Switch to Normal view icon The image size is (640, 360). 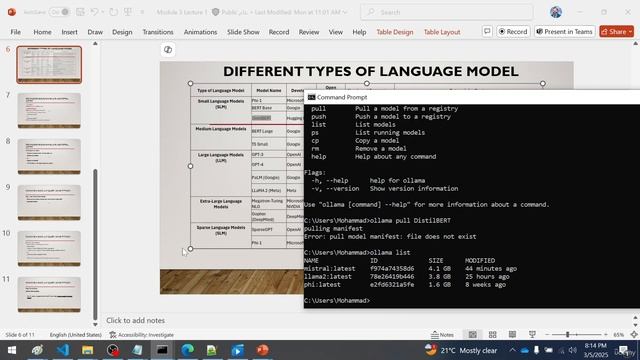pyautogui.click(x=473, y=335)
